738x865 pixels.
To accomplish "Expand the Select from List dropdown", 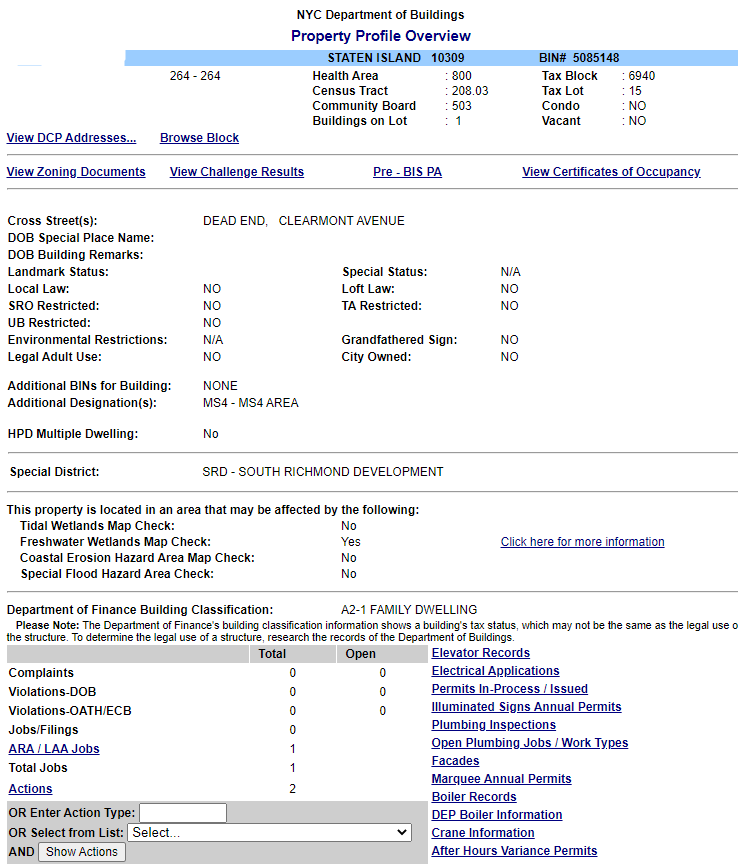I will 269,832.
